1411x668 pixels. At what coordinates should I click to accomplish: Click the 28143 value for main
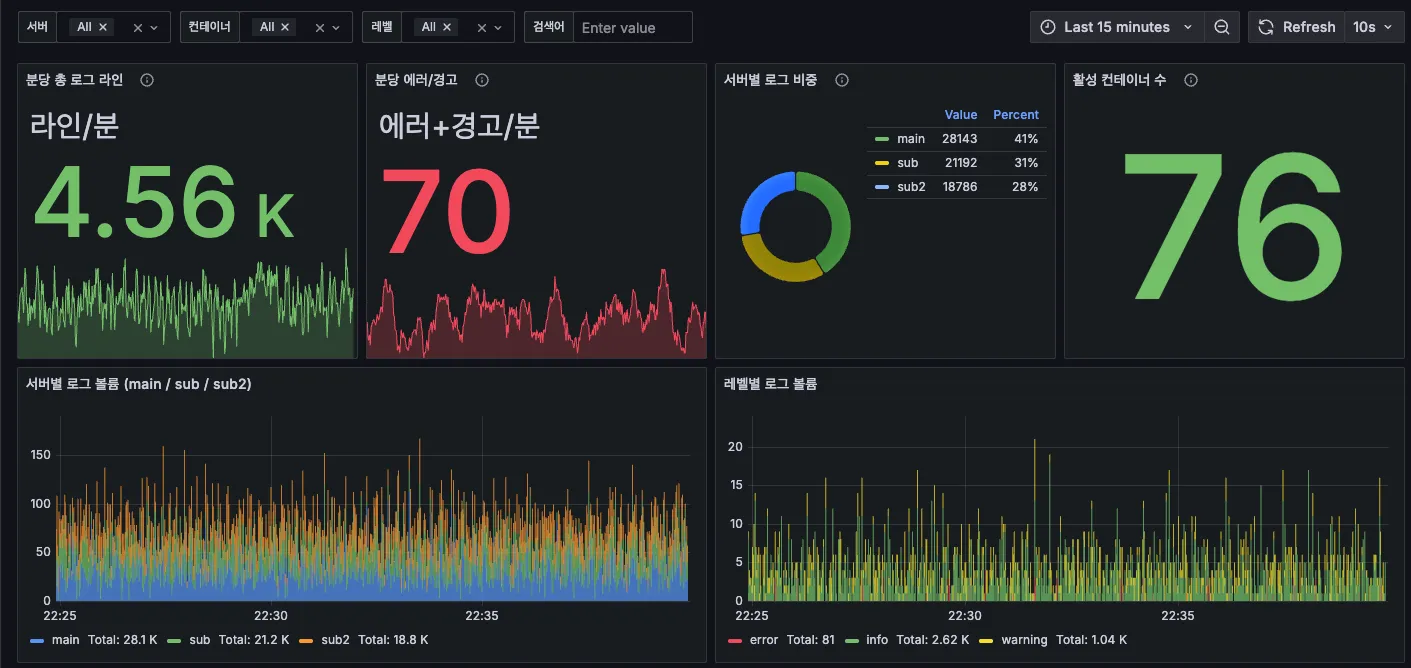click(960, 139)
